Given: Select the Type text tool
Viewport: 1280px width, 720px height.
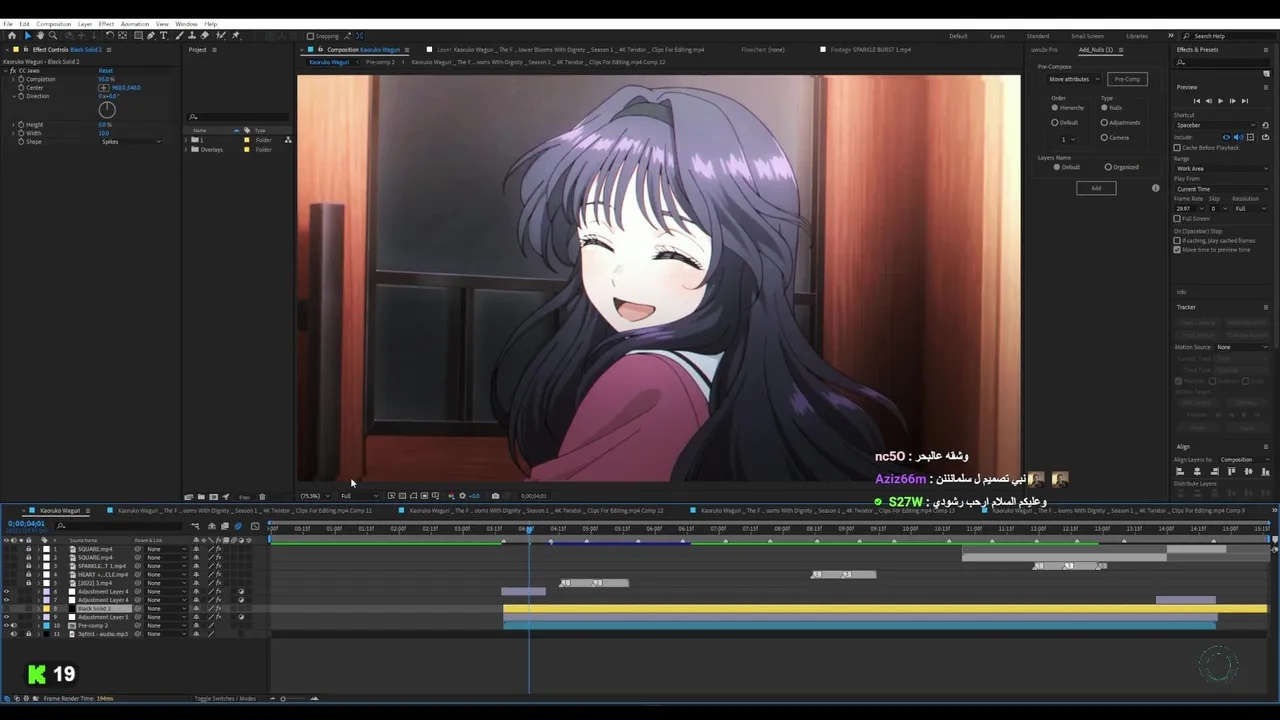Looking at the screenshot, I should [x=163, y=35].
